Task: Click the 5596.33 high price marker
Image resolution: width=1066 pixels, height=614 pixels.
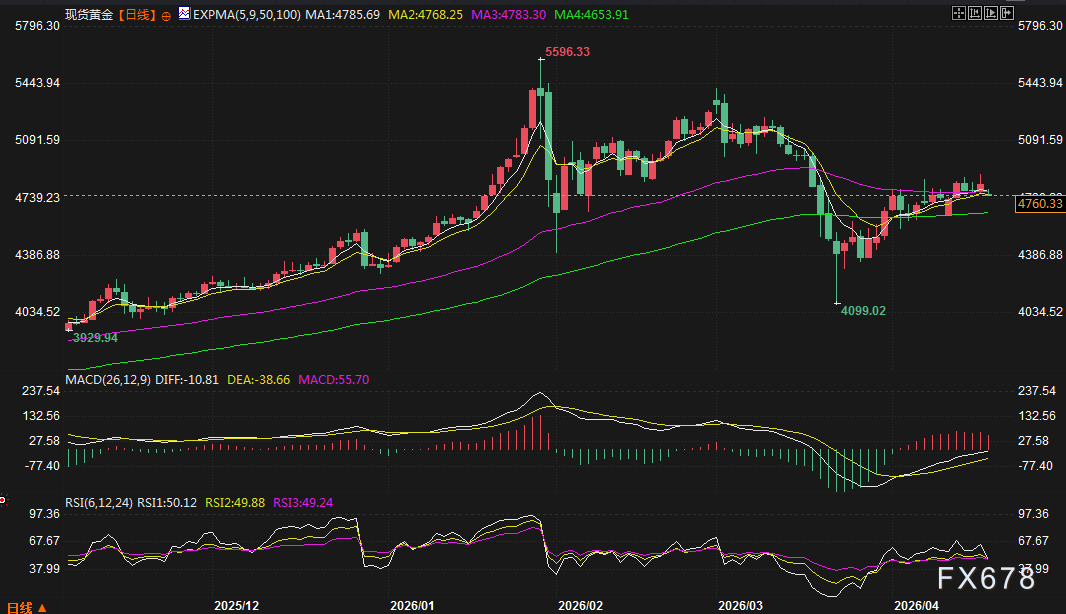Action: 566,52
